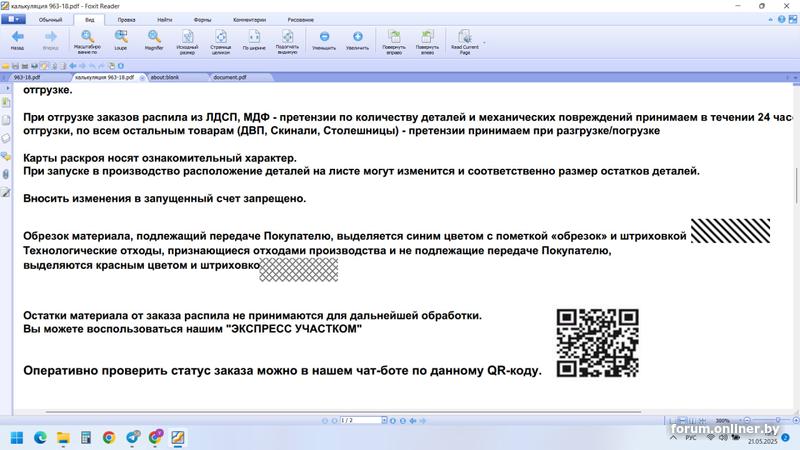Open the attachments paperclip panel in sidebar
Viewport: 800px width, 450px height.
point(6,174)
